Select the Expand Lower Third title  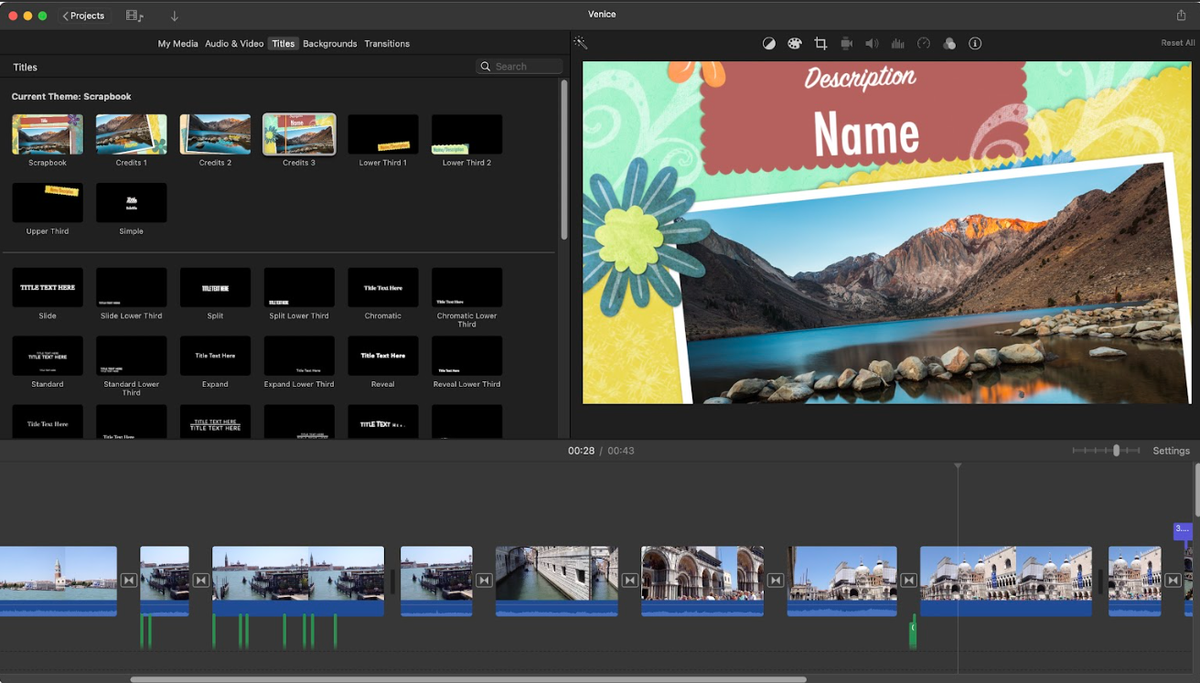[x=299, y=356]
